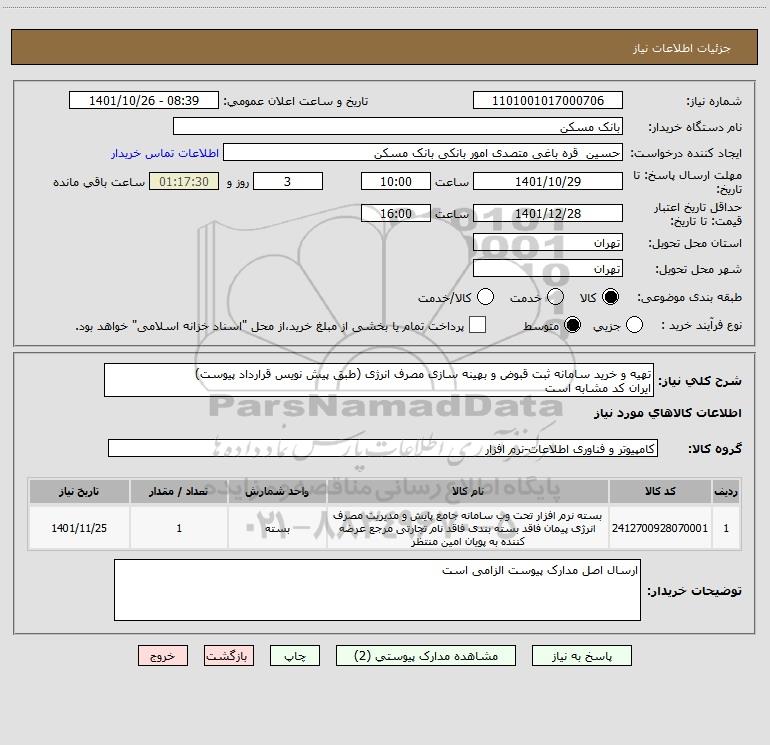Click the general need description text box
This screenshot has height=745, width=770.
pos(379,381)
